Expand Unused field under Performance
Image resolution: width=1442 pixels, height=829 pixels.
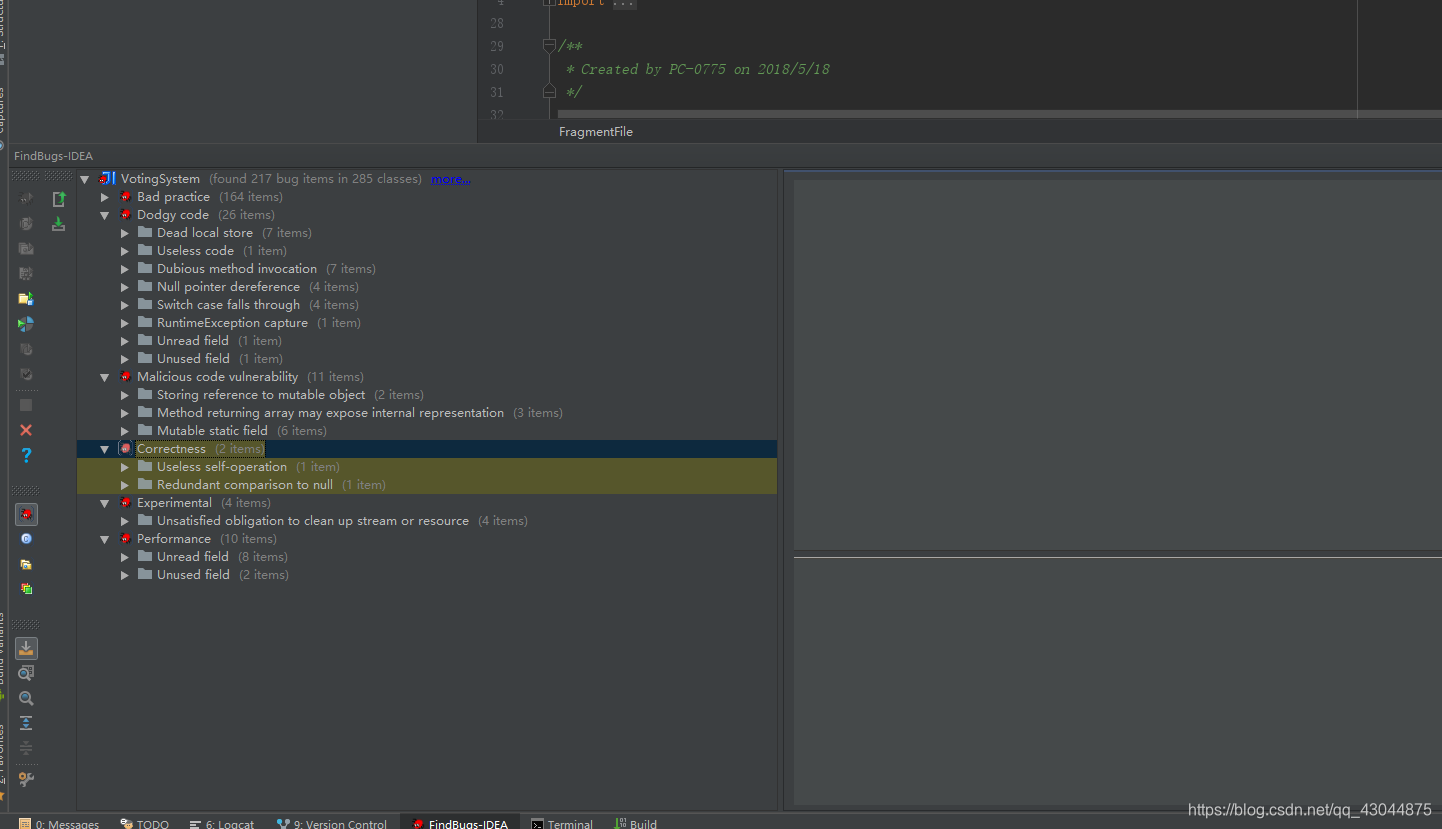pyautogui.click(x=125, y=575)
